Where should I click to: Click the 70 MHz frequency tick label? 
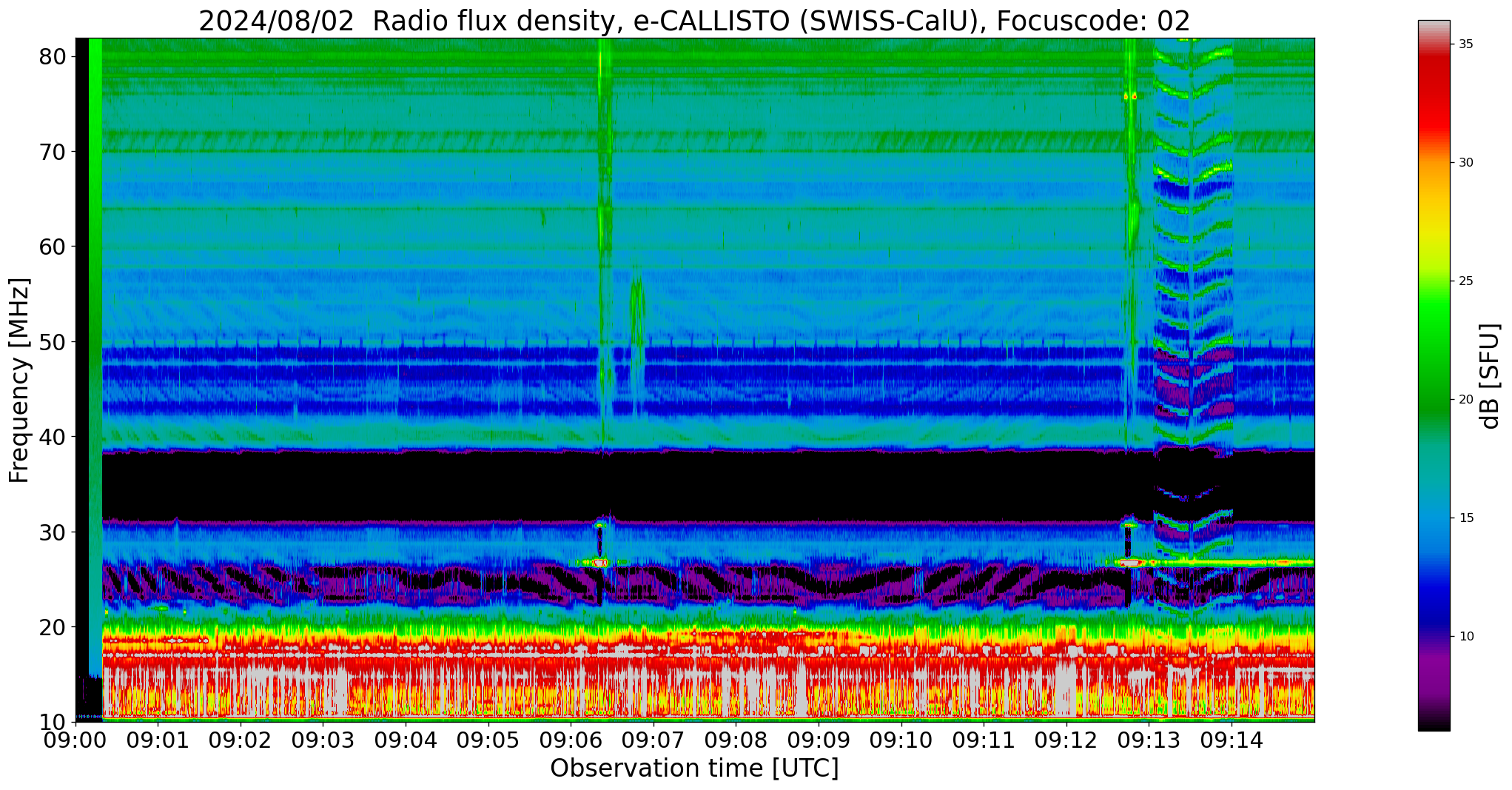coord(53,152)
